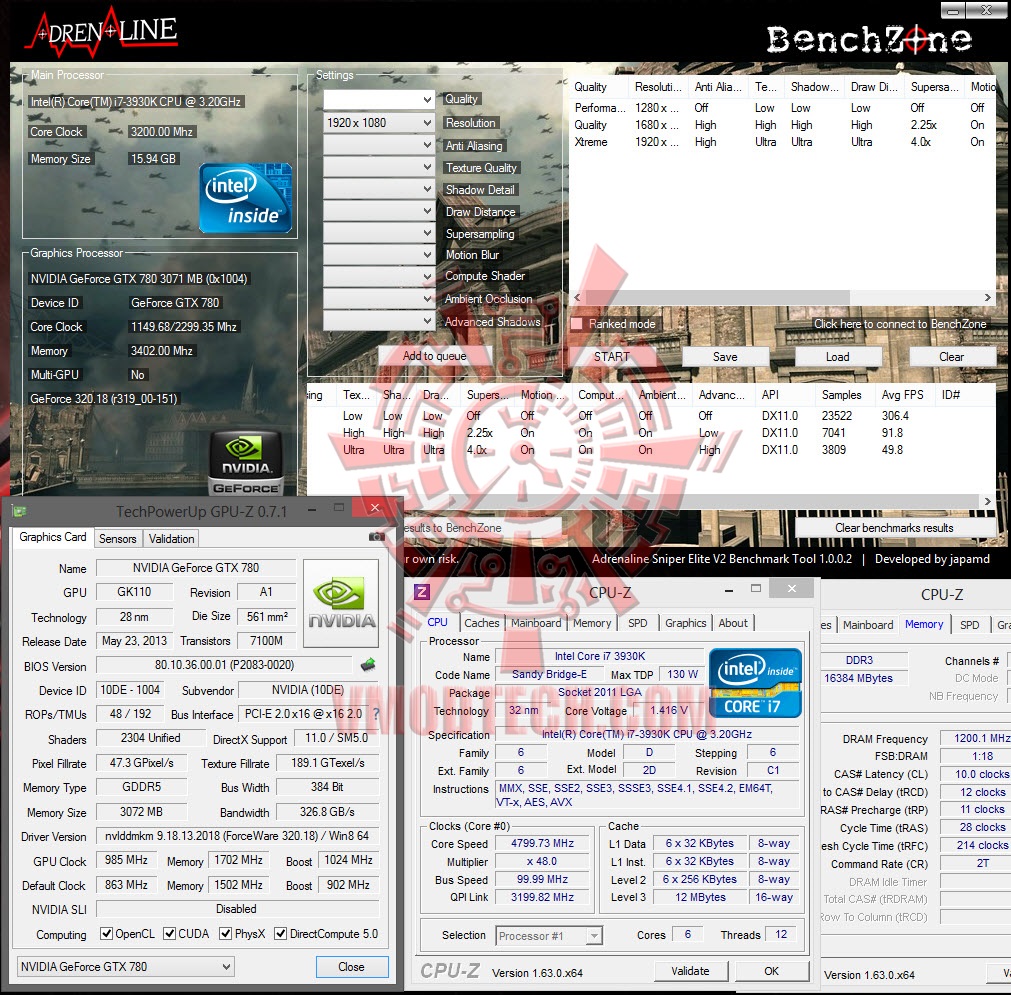1011x995 pixels.
Task: Enable the Ranked mode checkbox
Action: [576, 324]
